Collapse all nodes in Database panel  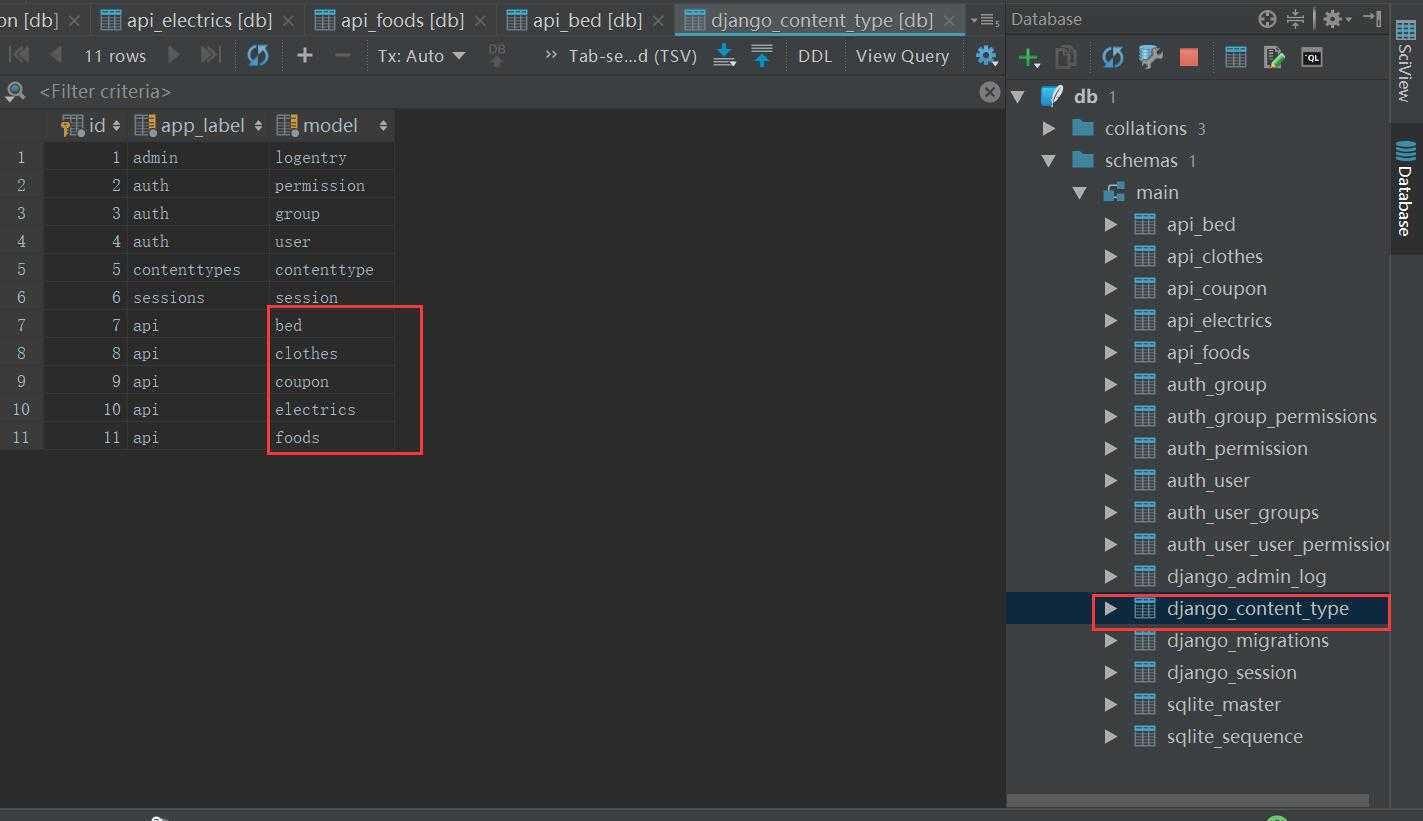(1295, 19)
